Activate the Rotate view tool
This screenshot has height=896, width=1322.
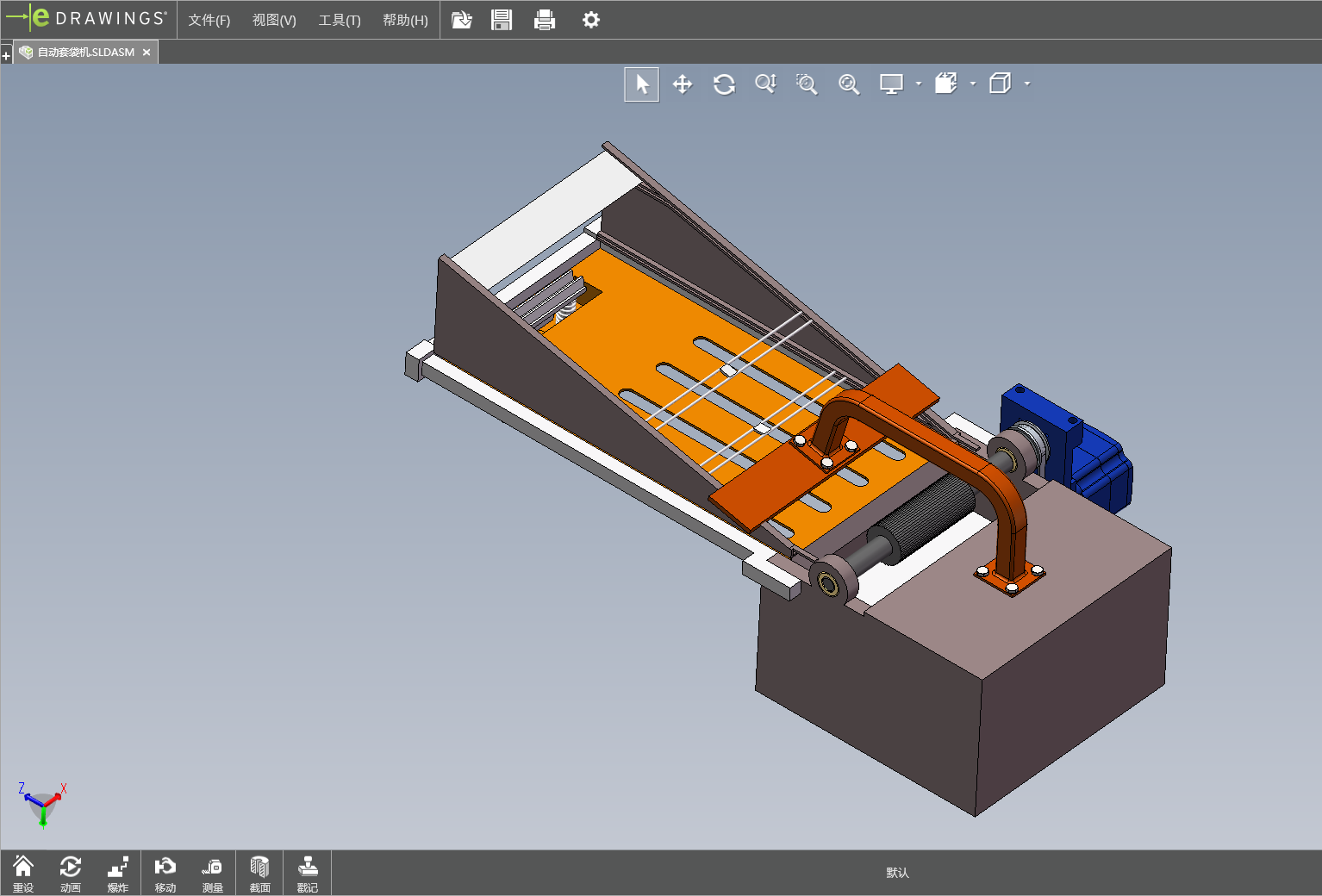tap(724, 84)
